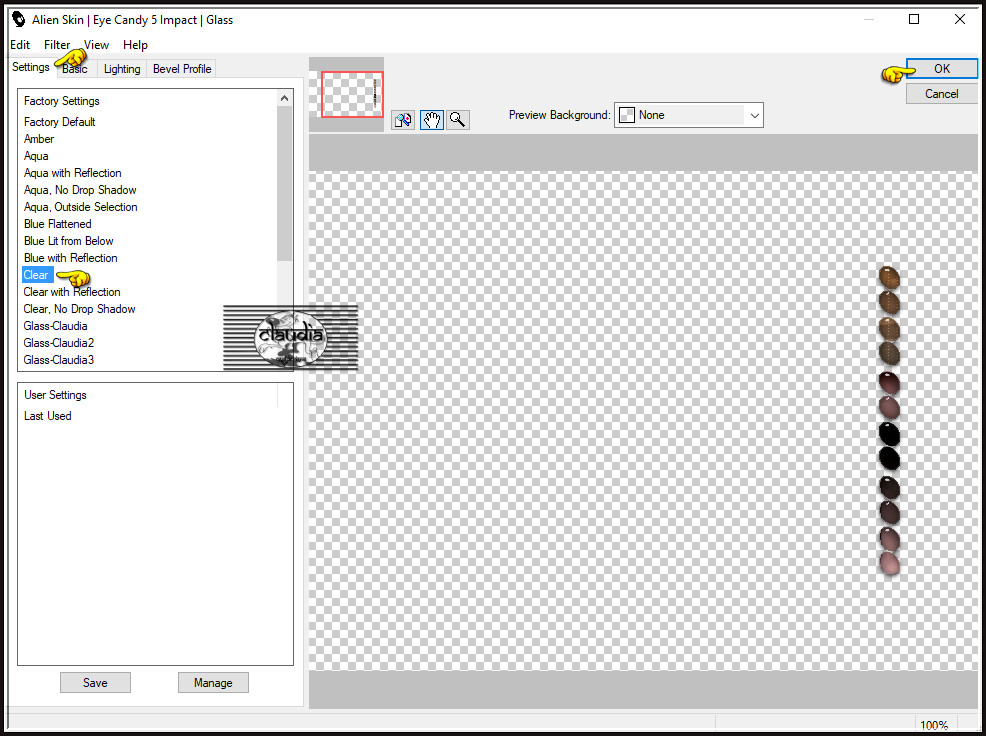Confirm with the OK button

pos(941,69)
